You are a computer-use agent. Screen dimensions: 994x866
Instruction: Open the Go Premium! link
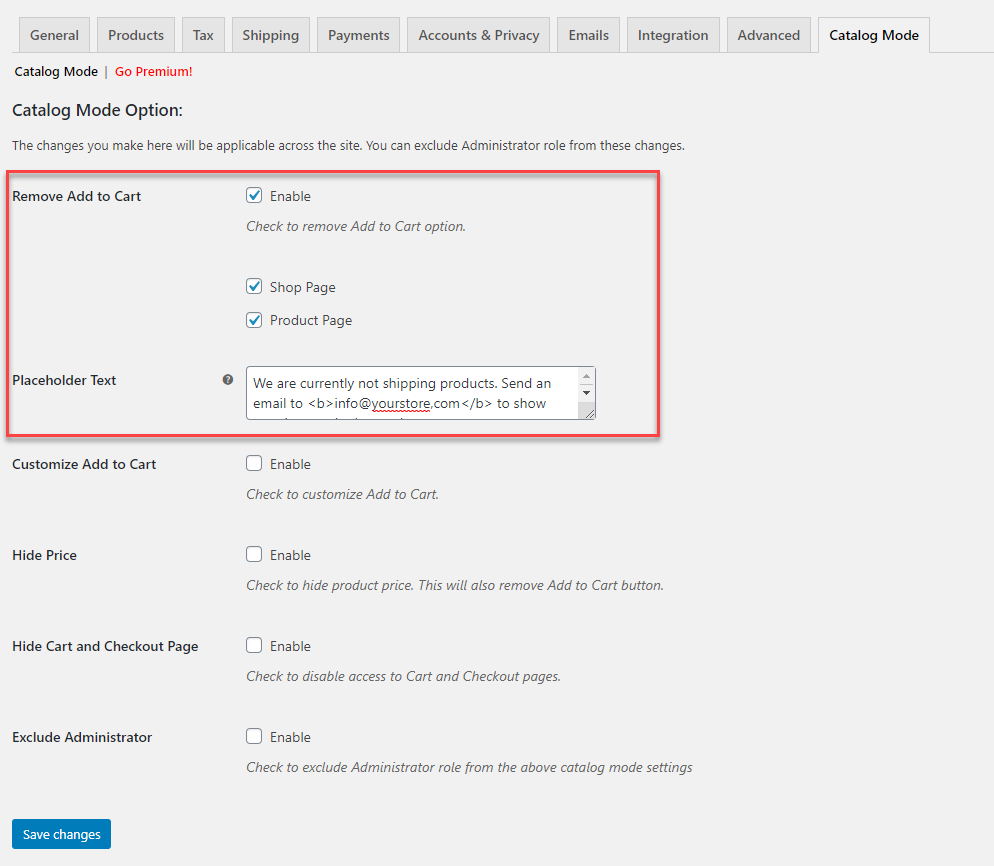[153, 72]
